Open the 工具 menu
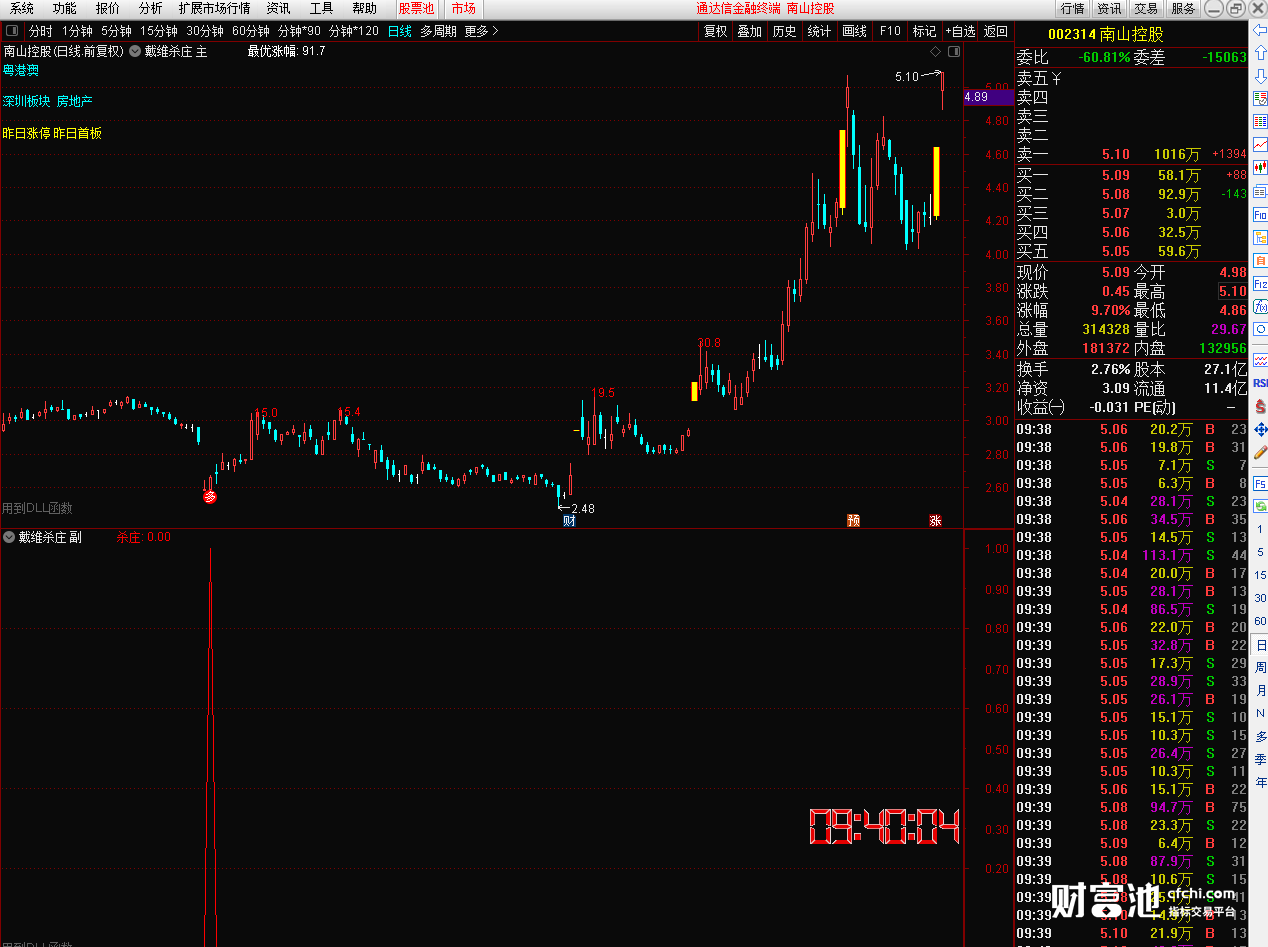The image size is (1268, 947). [x=321, y=8]
